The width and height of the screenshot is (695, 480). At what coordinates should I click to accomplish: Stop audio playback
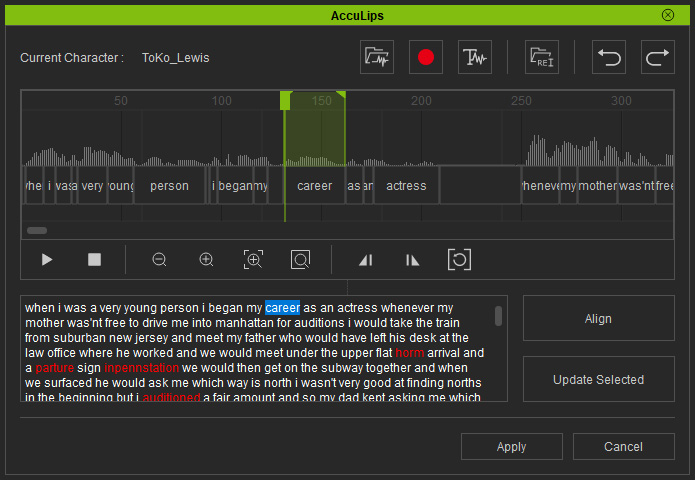[x=94, y=259]
